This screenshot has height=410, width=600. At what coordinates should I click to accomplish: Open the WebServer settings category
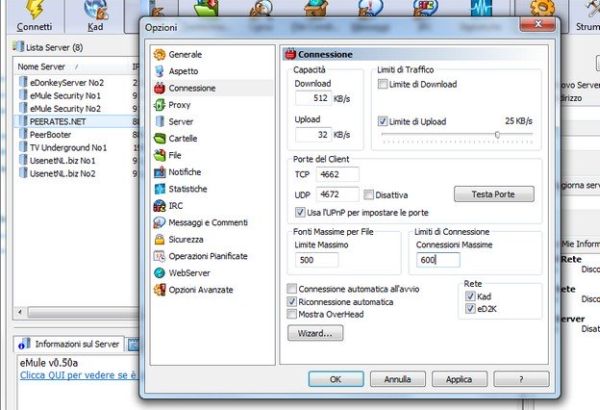click(182, 273)
